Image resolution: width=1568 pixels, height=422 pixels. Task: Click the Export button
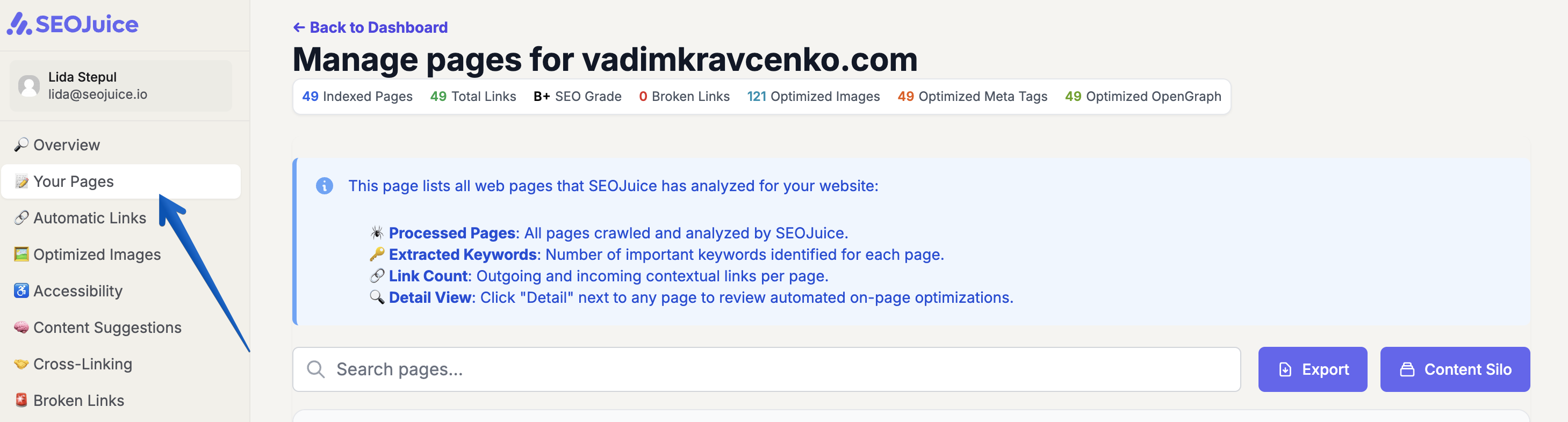coord(1313,369)
